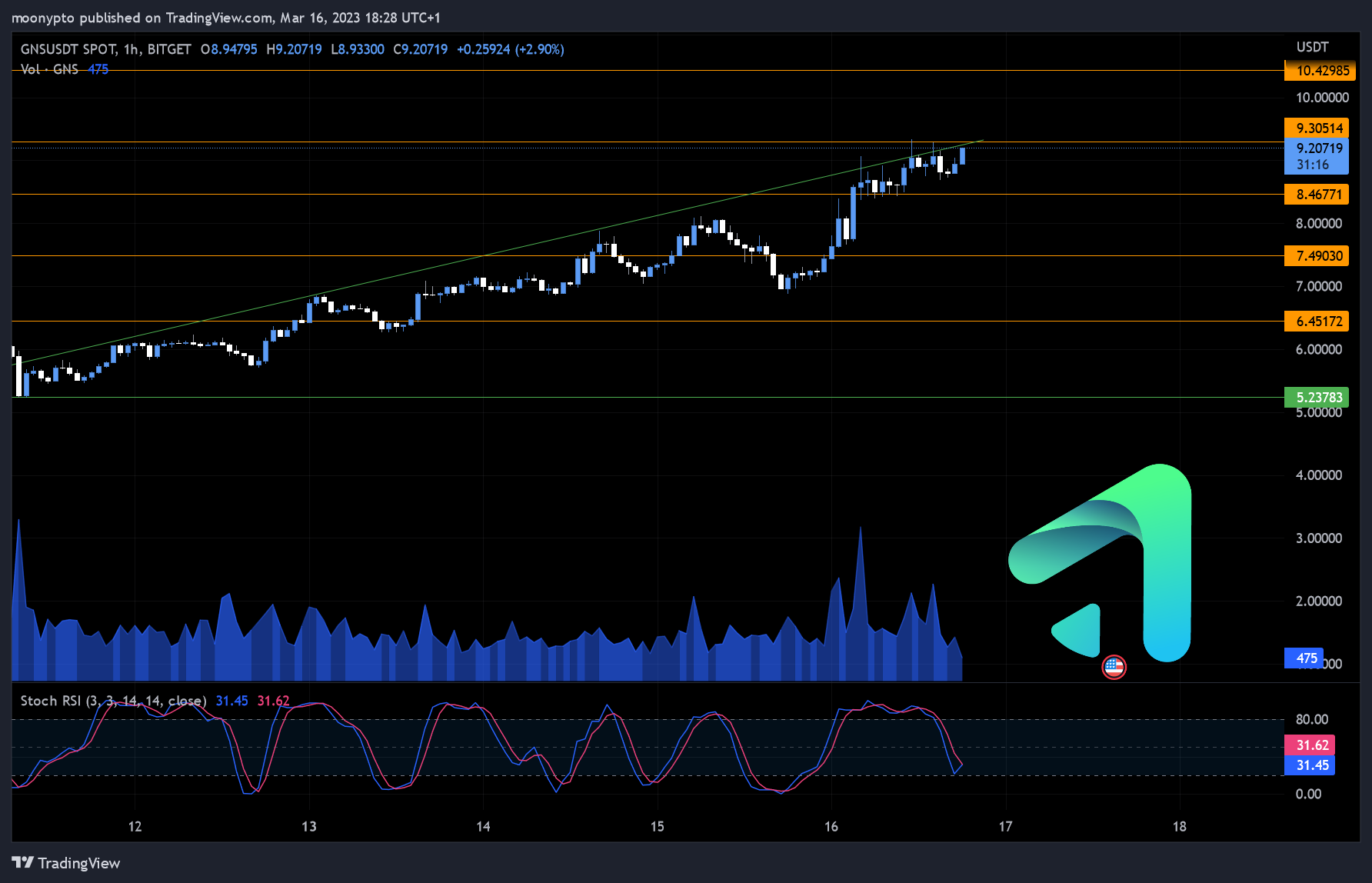
Task: Click date 12 on the time axis
Action: [x=135, y=827]
